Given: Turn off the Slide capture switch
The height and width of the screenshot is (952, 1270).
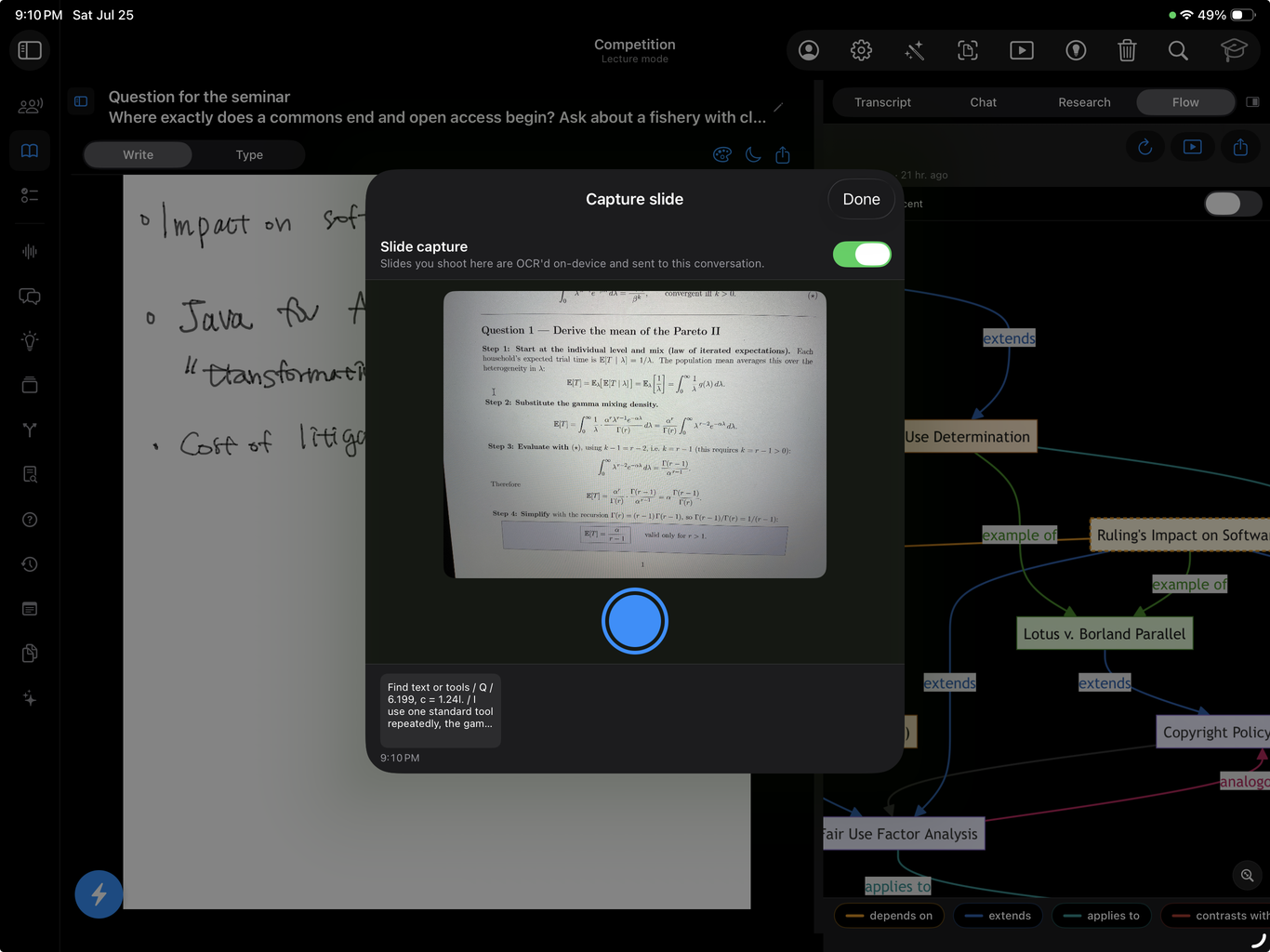Looking at the screenshot, I should 862,254.
